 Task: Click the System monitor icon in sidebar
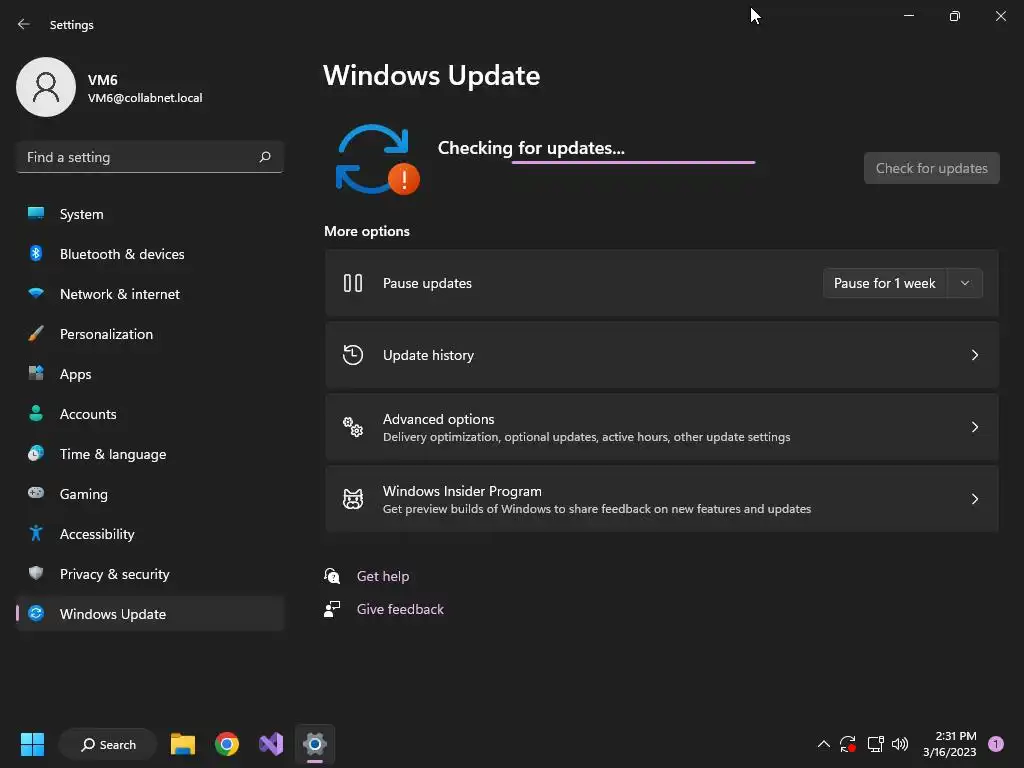[x=36, y=214]
